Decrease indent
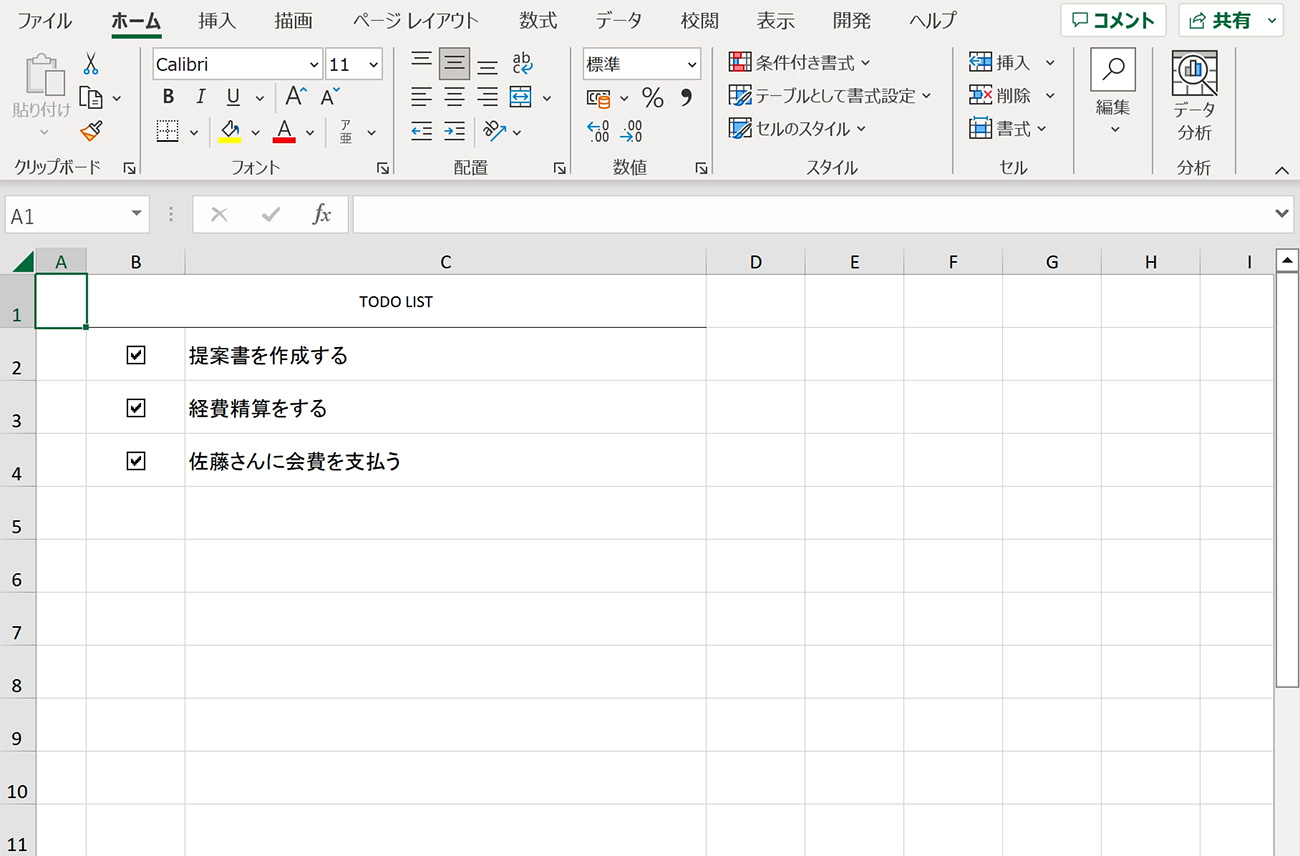Screen dimensions: 1300x856 (x=422, y=131)
